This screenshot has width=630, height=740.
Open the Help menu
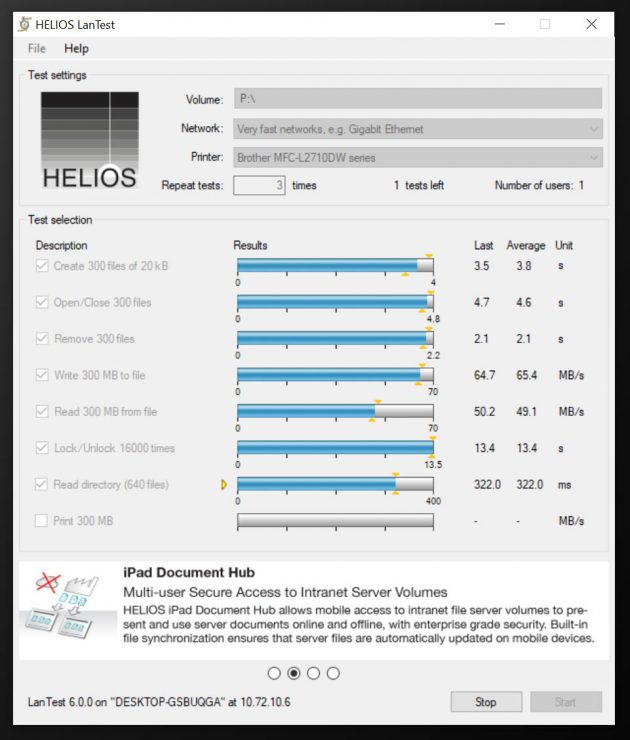pyautogui.click(x=76, y=49)
